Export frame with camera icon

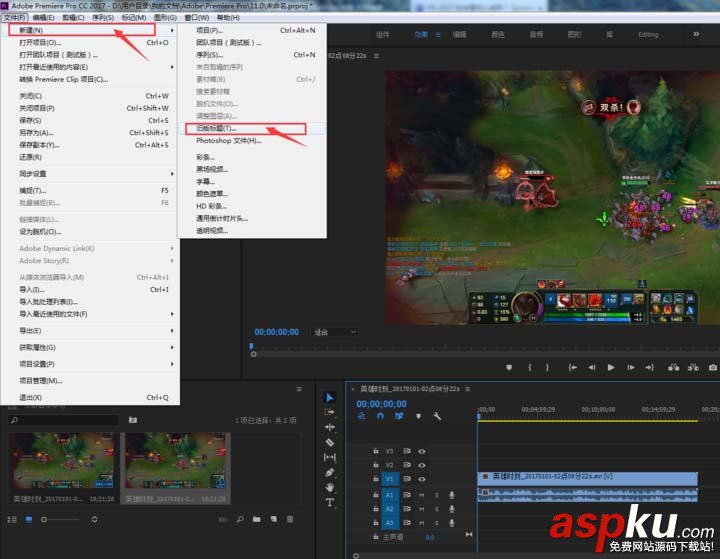(x=713, y=367)
